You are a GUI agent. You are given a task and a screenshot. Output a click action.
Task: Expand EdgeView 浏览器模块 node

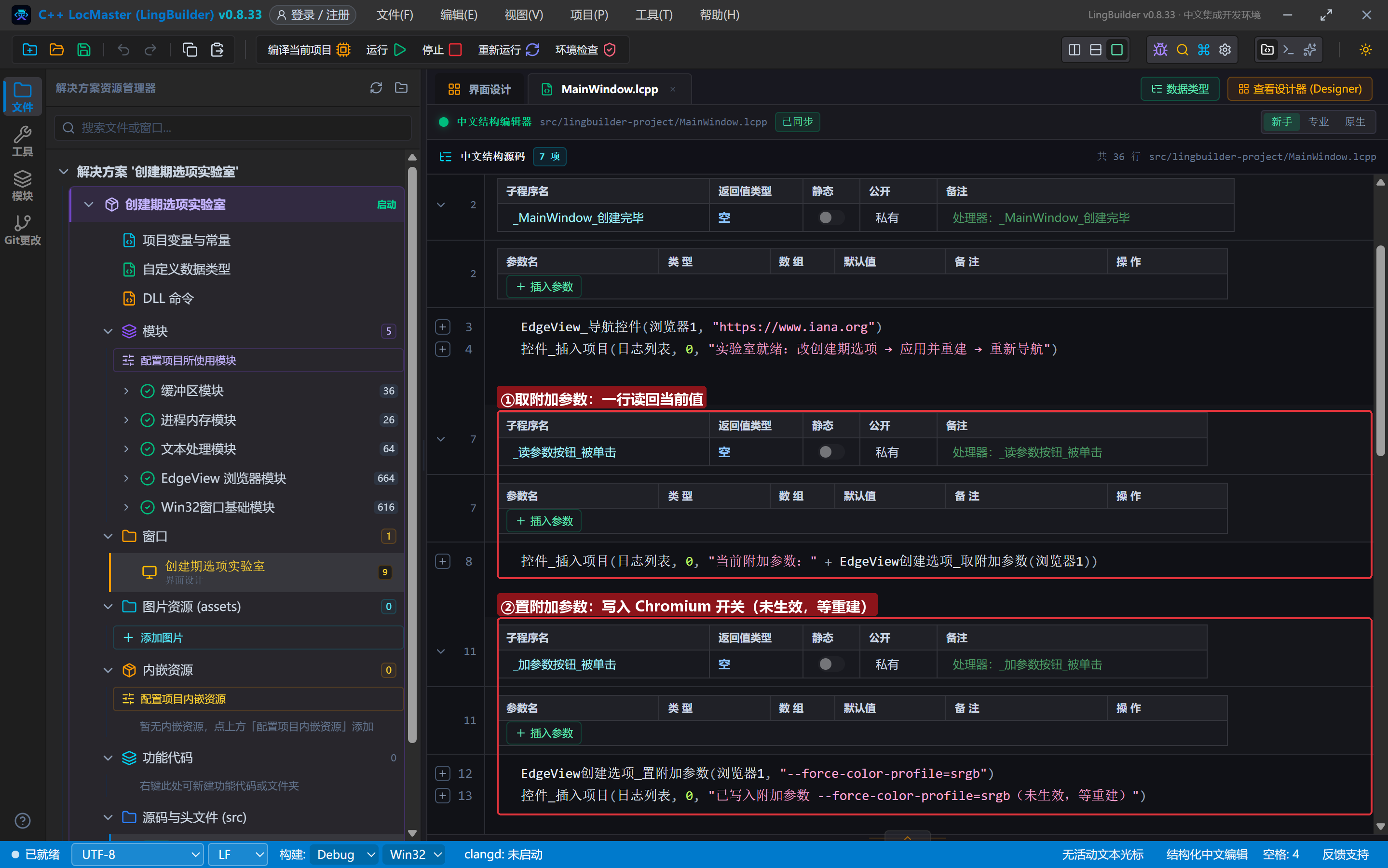(126, 478)
